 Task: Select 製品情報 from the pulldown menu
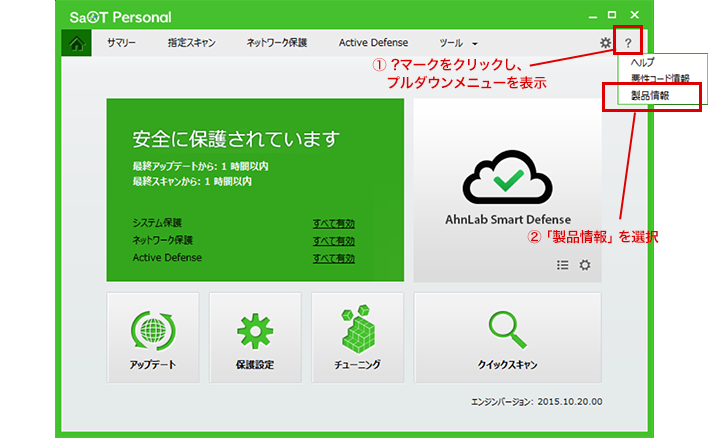pyautogui.click(x=650, y=96)
